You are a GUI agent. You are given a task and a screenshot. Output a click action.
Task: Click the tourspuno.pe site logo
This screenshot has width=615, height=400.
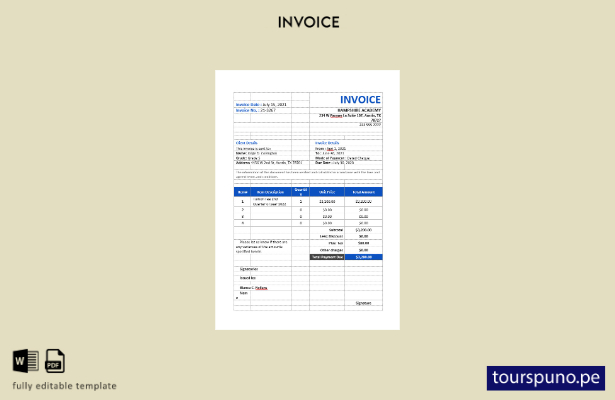coord(546,378)
